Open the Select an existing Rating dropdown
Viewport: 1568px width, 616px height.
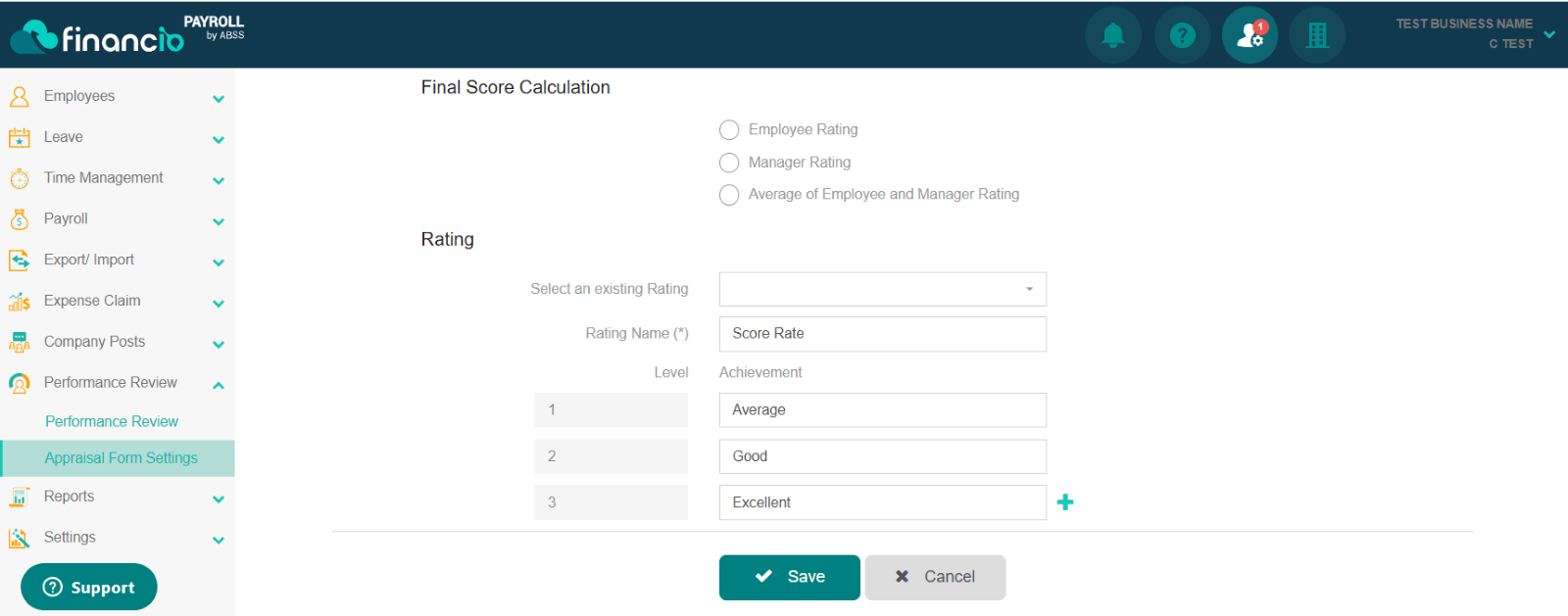point(882,289)
